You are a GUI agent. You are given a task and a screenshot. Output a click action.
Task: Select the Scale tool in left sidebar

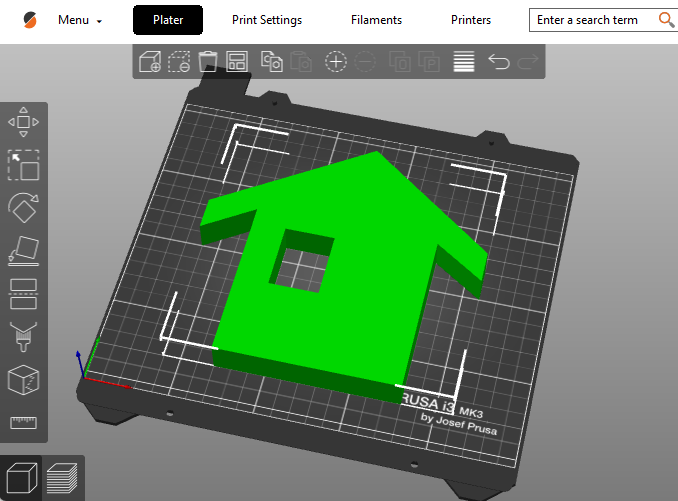pos(23,165)
